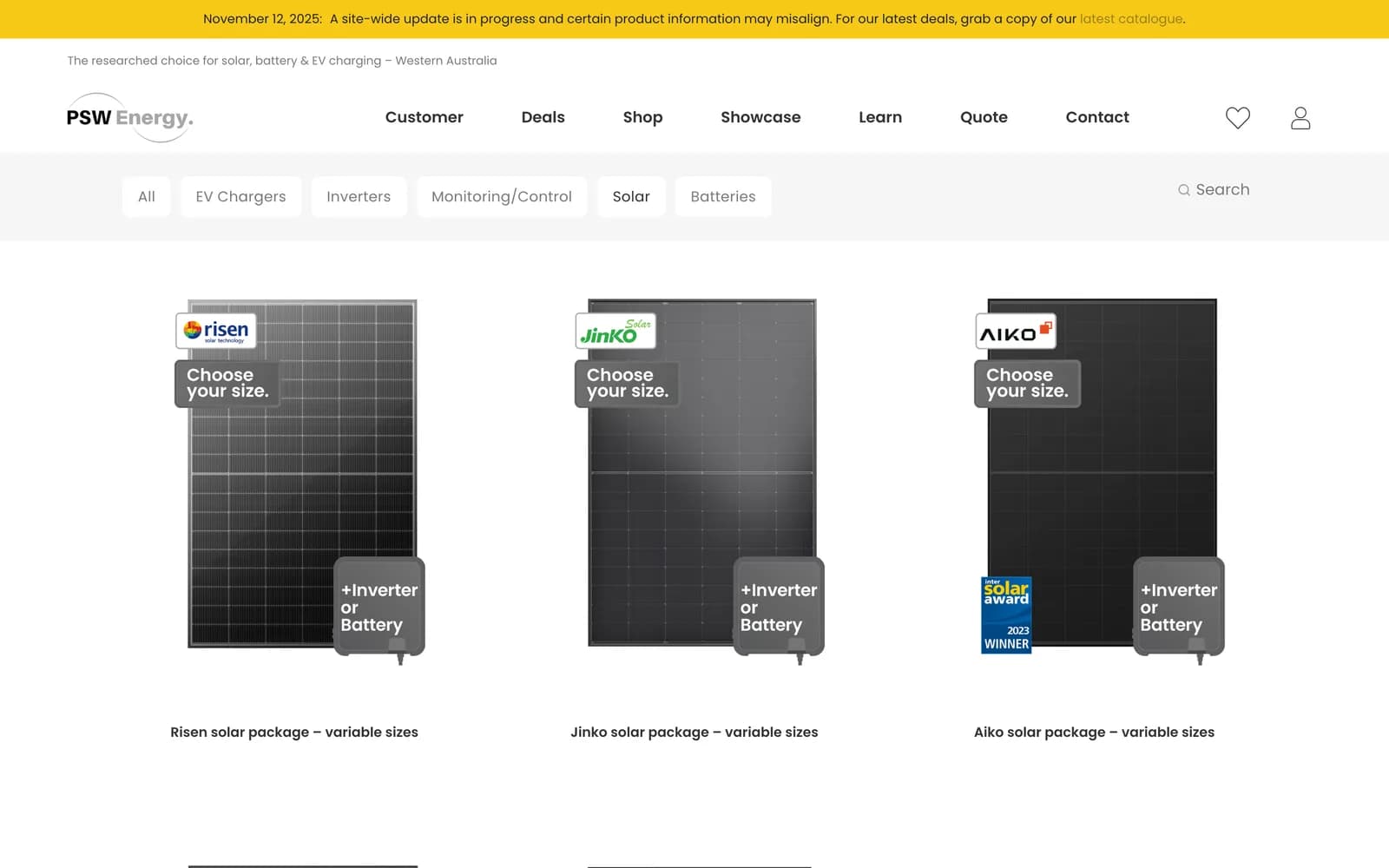Viewport: 1389px width, 868px height.
Task: Click the Risen brand logo badge
Action: point(216,331)
